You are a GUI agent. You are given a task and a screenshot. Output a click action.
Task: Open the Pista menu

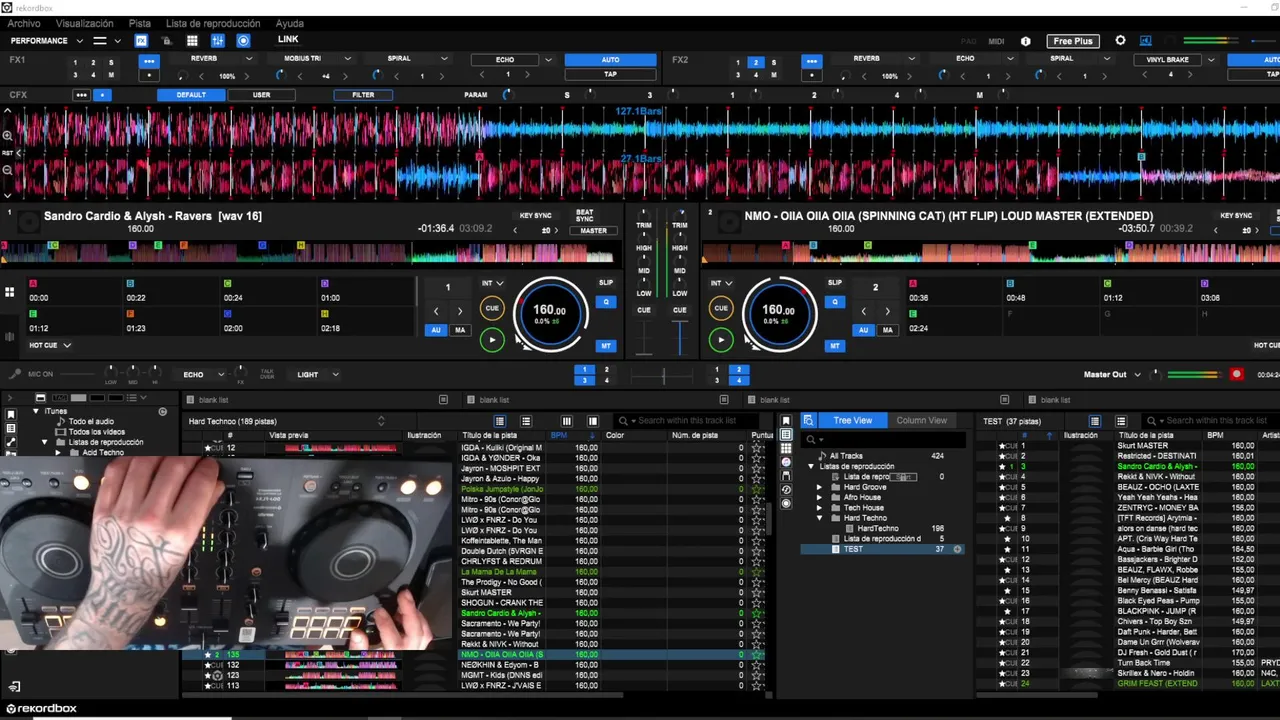(x=140, y=23)
